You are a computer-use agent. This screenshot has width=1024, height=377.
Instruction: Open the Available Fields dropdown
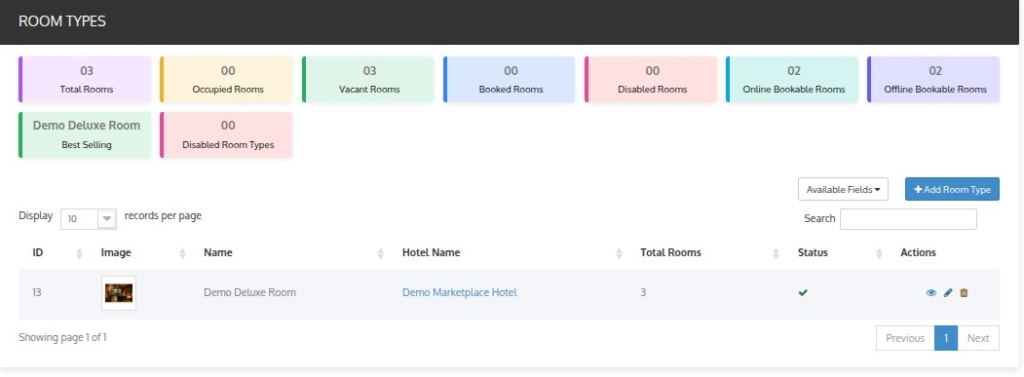[x=842, y=189]
